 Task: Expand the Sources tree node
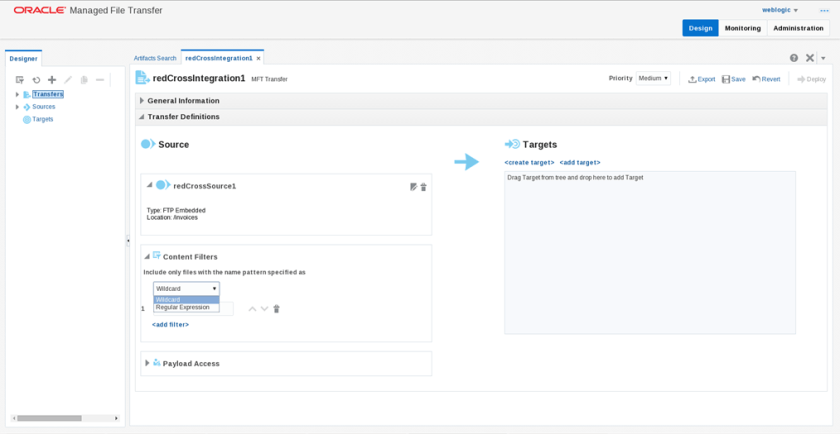17,107
